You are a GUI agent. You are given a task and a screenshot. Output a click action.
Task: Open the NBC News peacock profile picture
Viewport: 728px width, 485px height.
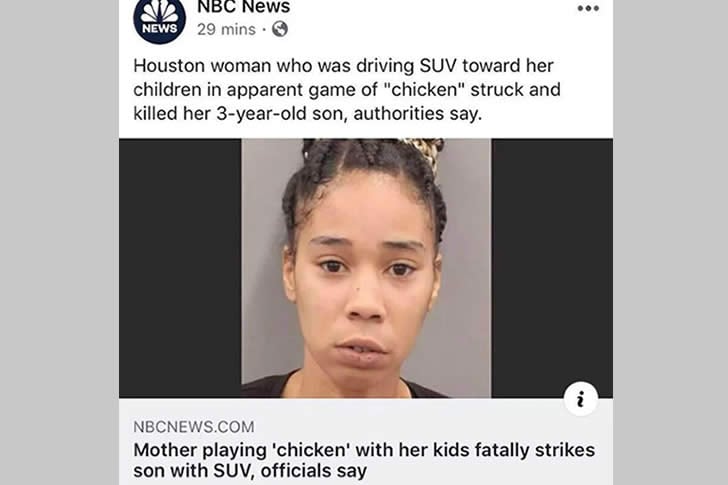point(159,19)
